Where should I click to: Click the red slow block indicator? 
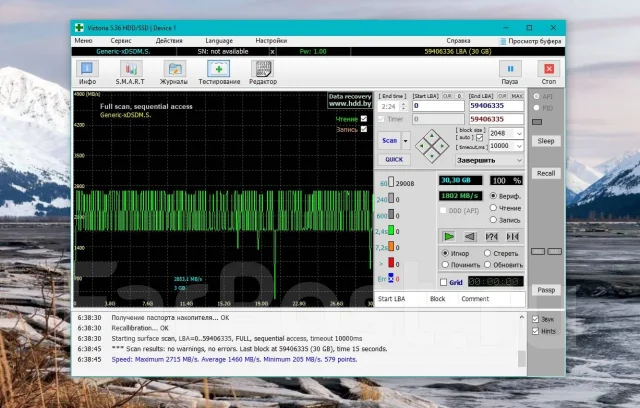(391, 263)
